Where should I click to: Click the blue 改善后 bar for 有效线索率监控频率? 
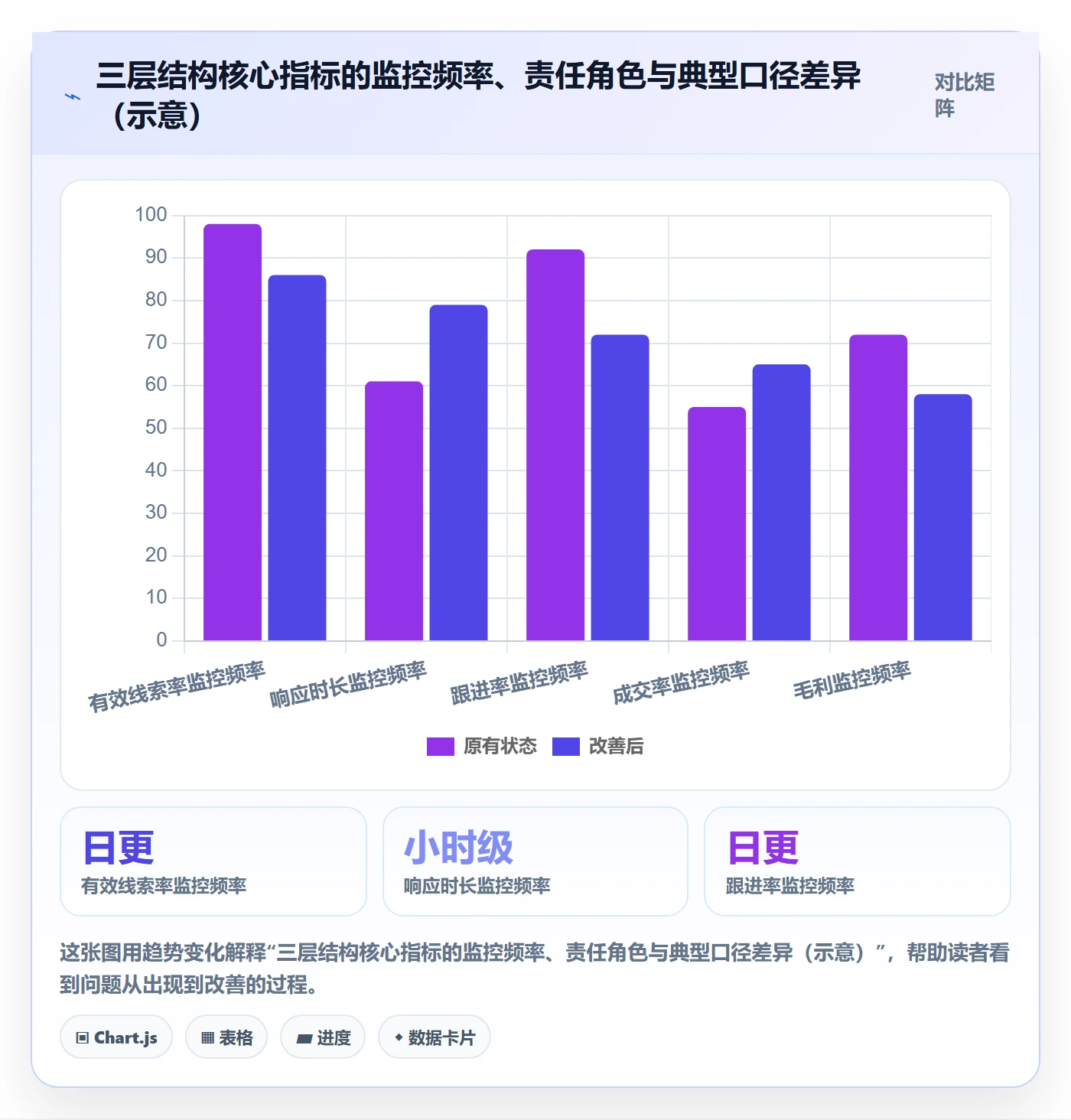tap(297, 457)
